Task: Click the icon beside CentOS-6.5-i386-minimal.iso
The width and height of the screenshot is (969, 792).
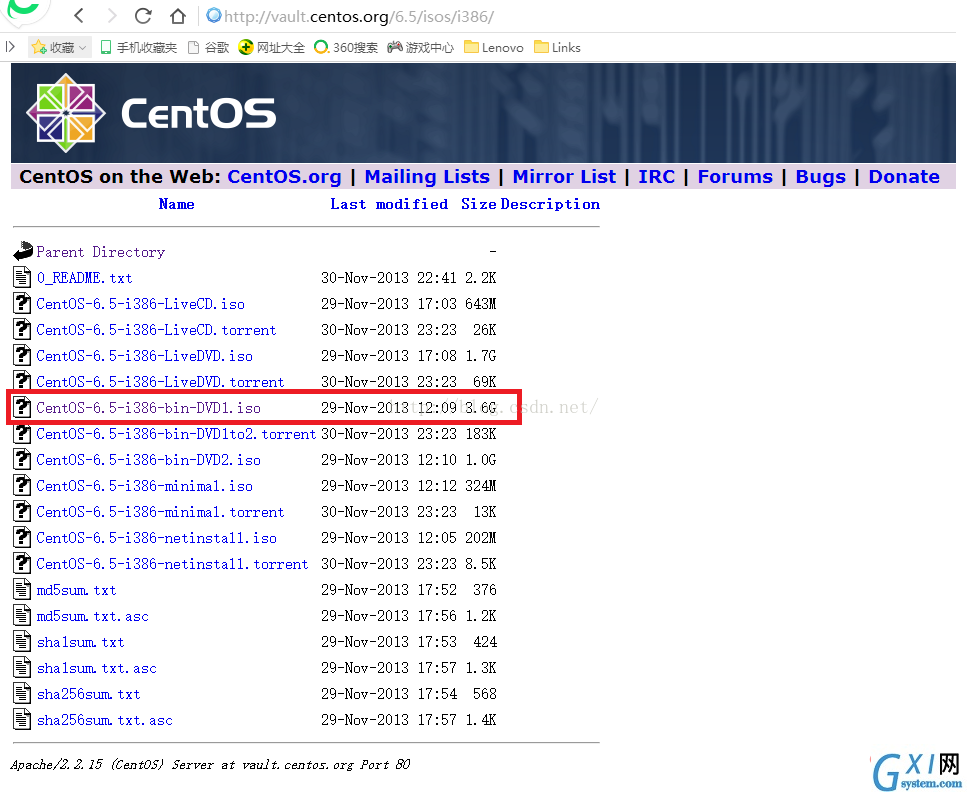Action: [x=22, y=484]
